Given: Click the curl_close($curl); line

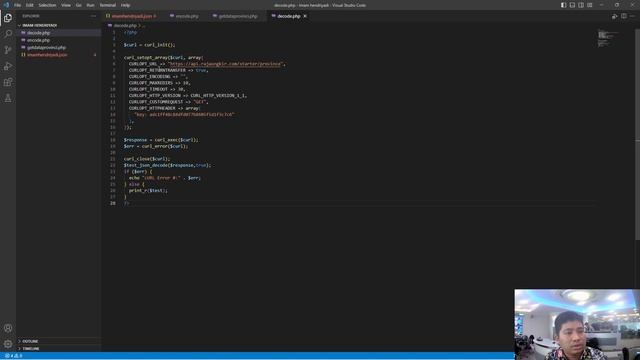Looking at the screenshot, I should 147,159.
